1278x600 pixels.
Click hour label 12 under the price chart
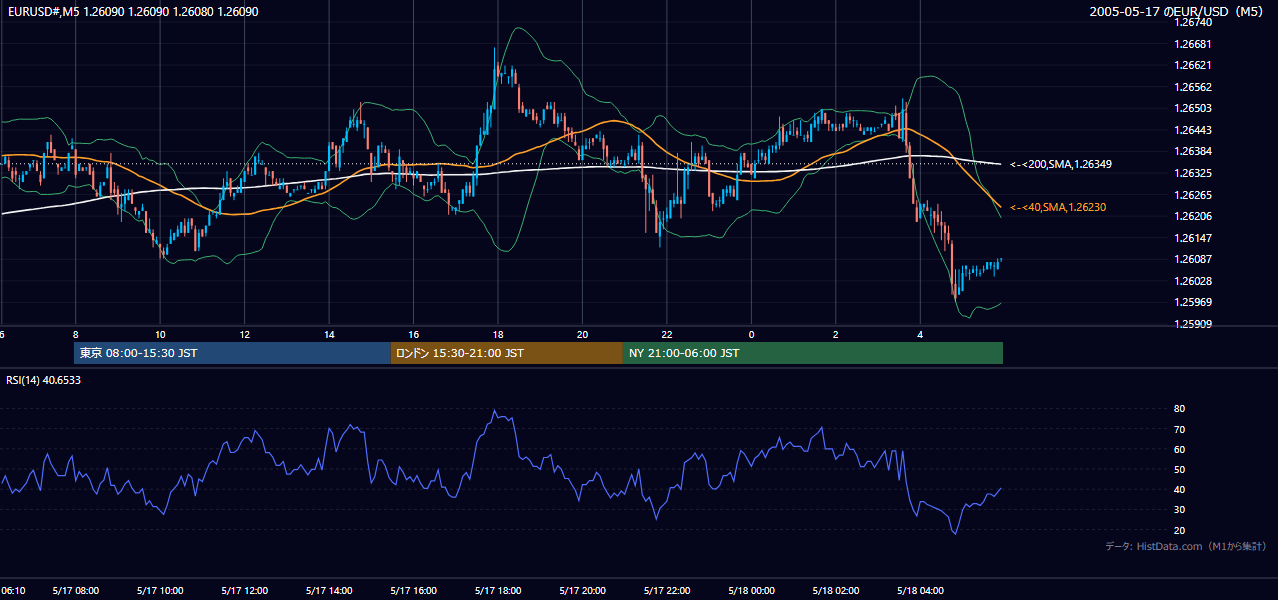(x=244, y=335)
